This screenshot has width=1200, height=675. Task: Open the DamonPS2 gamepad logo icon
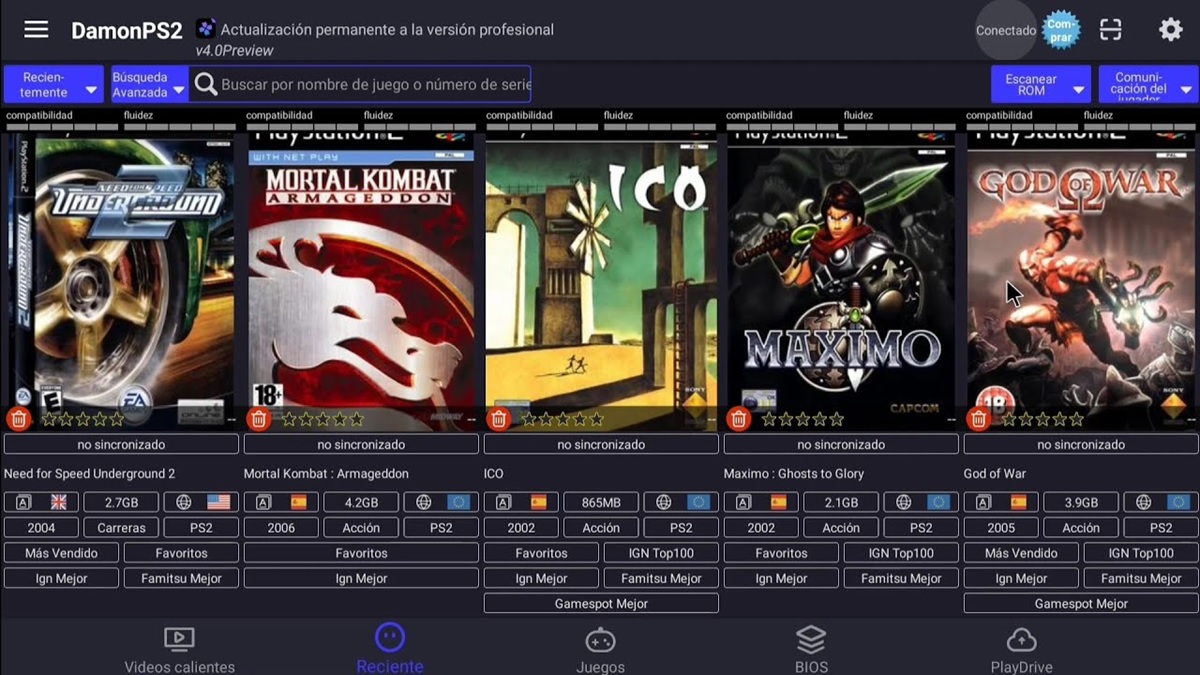(205, 29)
